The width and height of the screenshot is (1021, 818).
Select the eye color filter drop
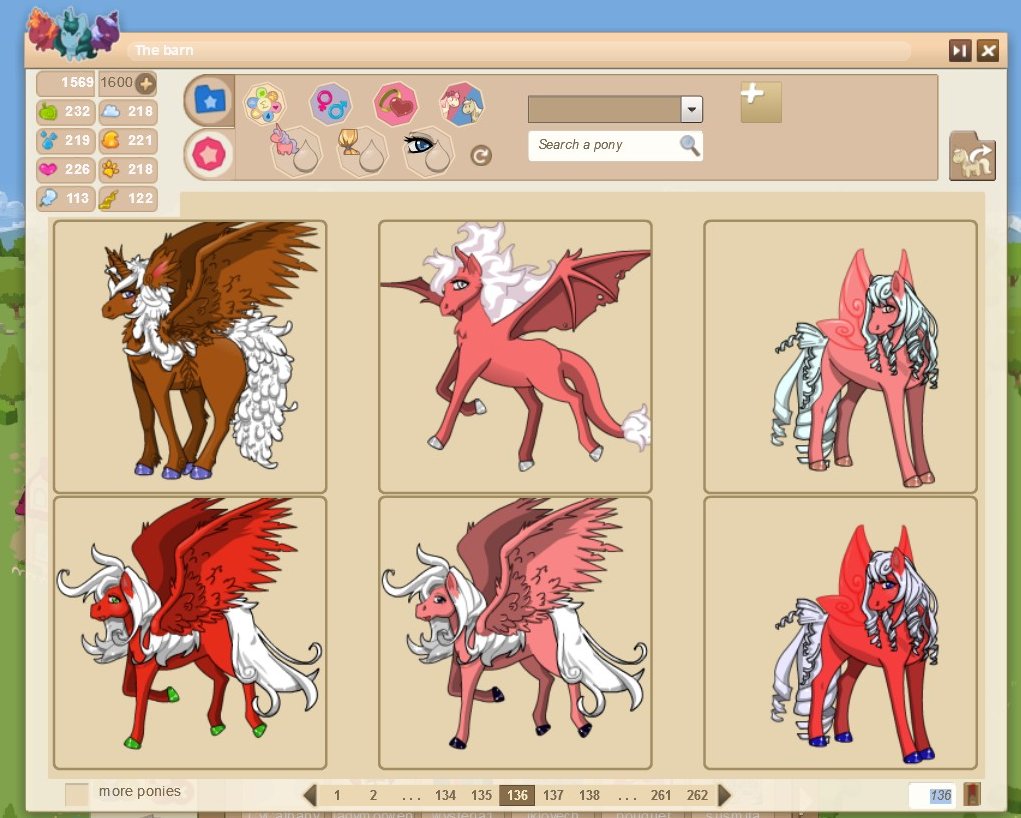(x=428, y=151)
